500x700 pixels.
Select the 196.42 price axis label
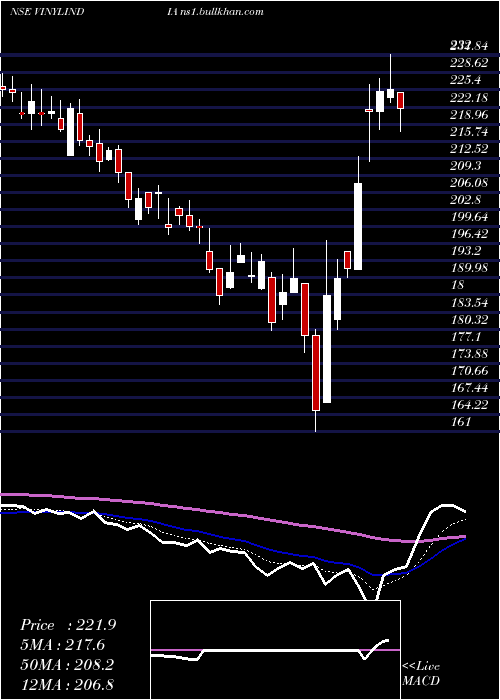(x=469, y=234)
